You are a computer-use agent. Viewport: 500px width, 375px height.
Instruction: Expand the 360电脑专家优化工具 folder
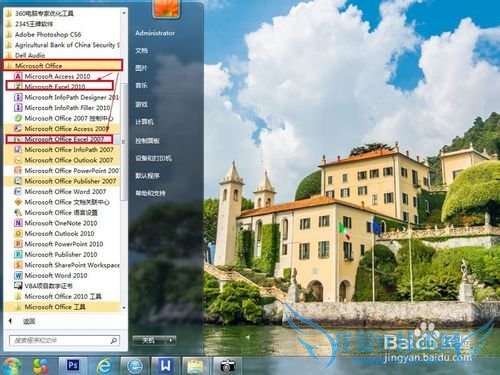62,13
